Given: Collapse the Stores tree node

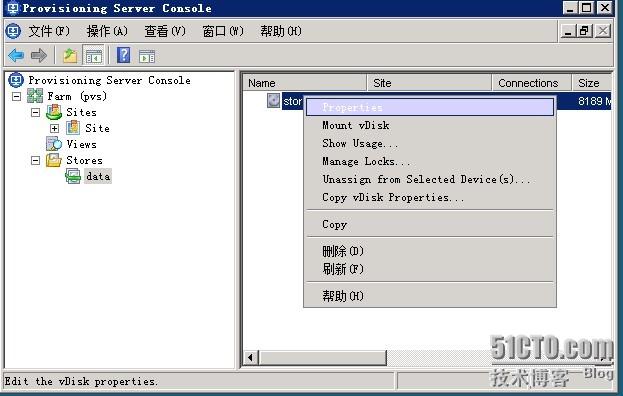Looking at the screenshot, I should pos(35,160).
